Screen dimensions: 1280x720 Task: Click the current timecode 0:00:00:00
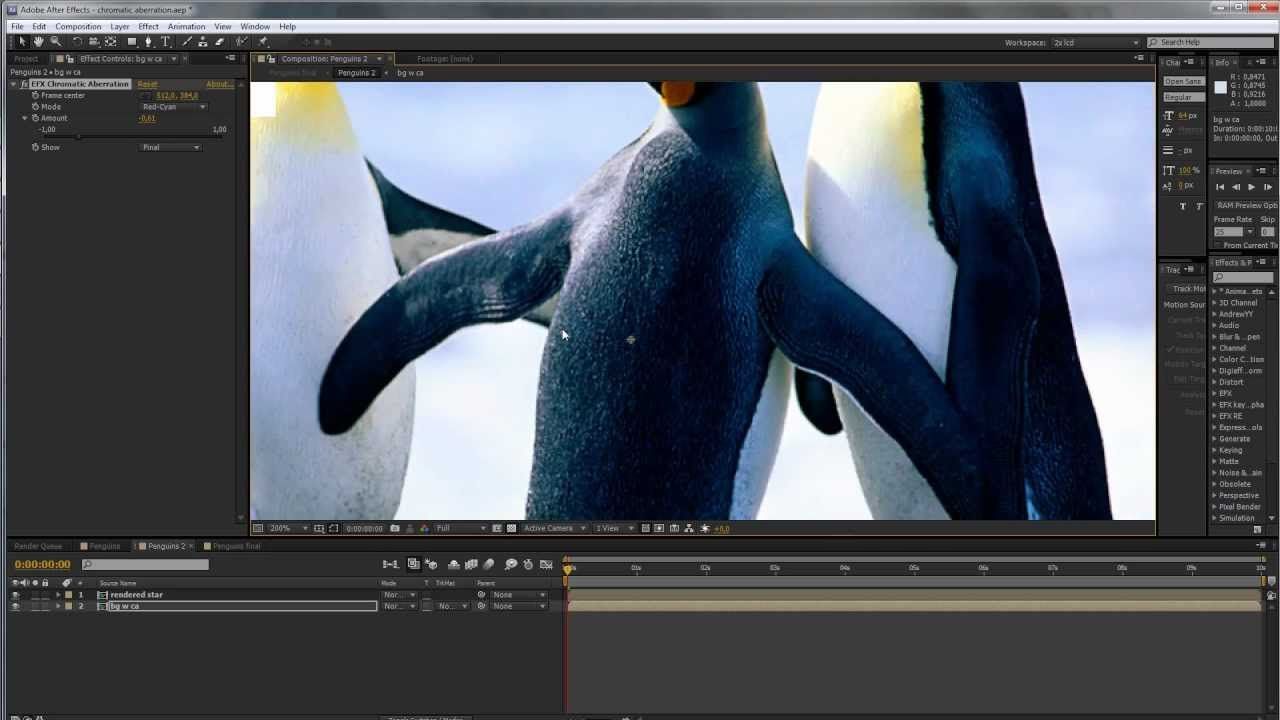(42, 565)
